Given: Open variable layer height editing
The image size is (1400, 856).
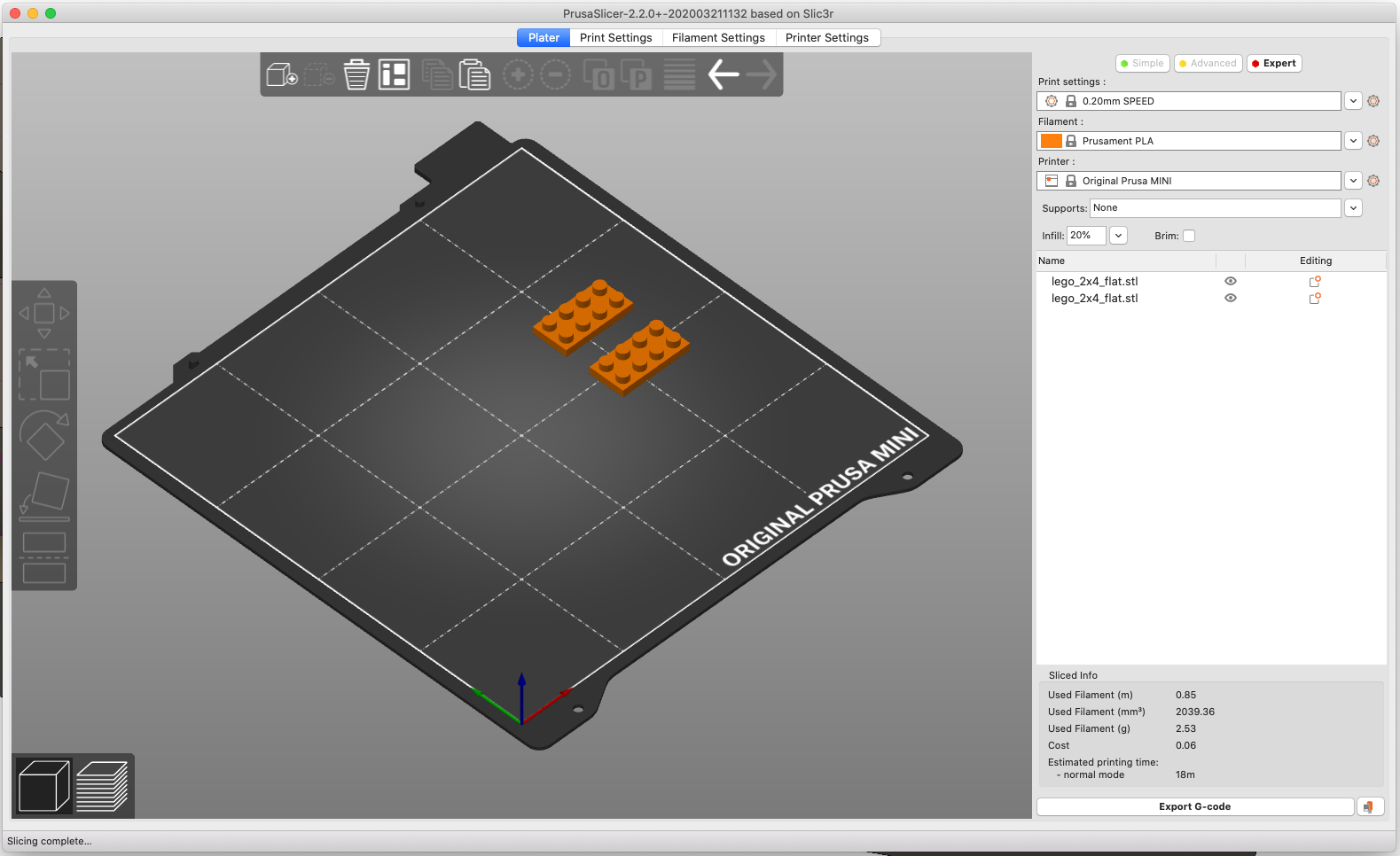Looking at the screenshot, I should pyautogui.click(x=679, y=74).
